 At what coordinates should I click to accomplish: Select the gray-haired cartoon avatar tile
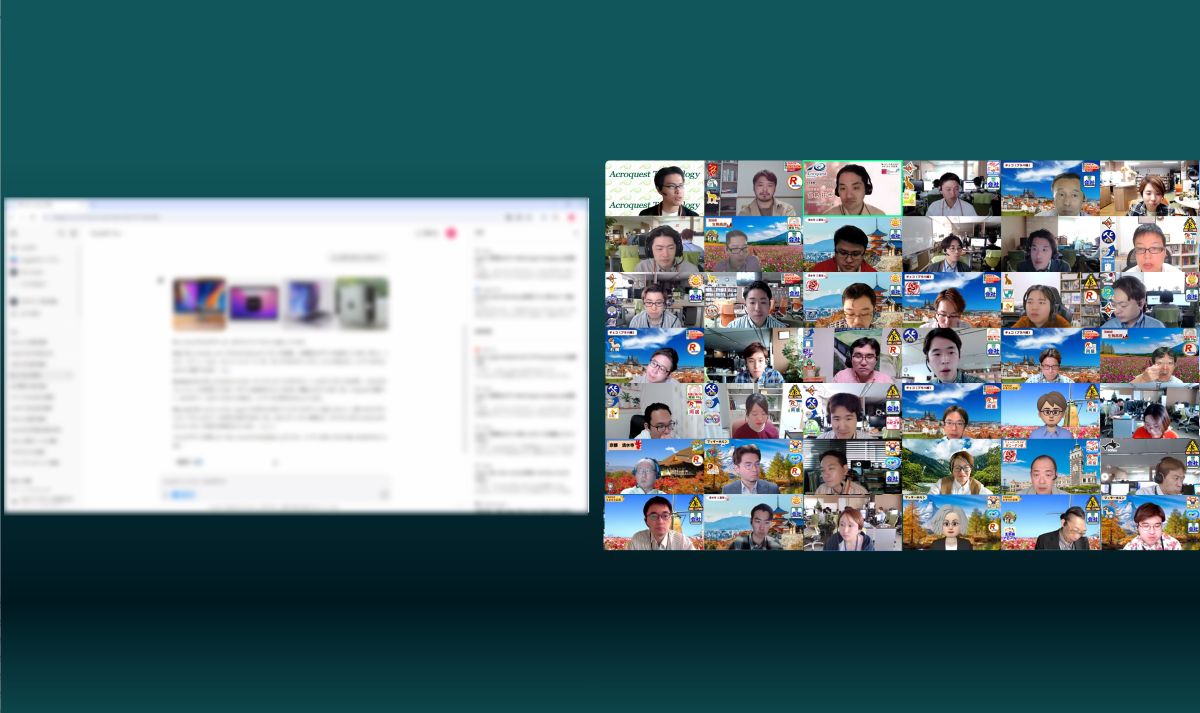tap(951, 522)
